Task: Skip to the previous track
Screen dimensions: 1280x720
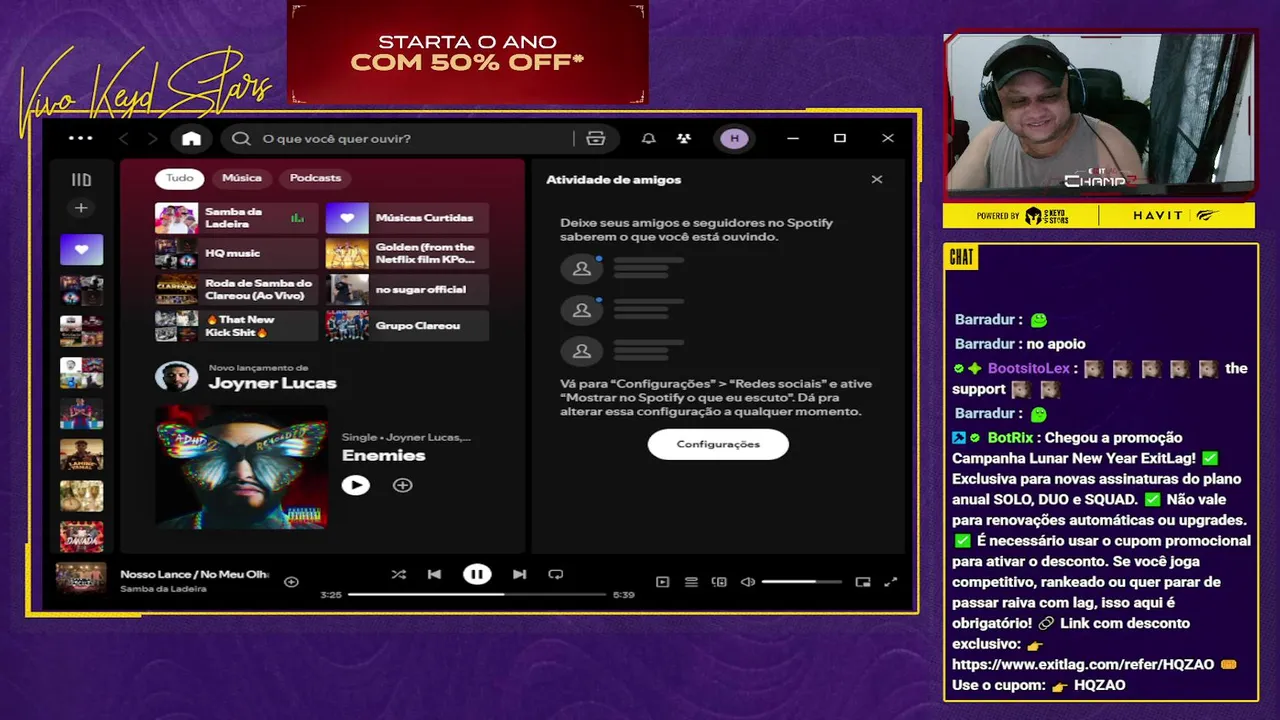Action: (x=434, y=574)
